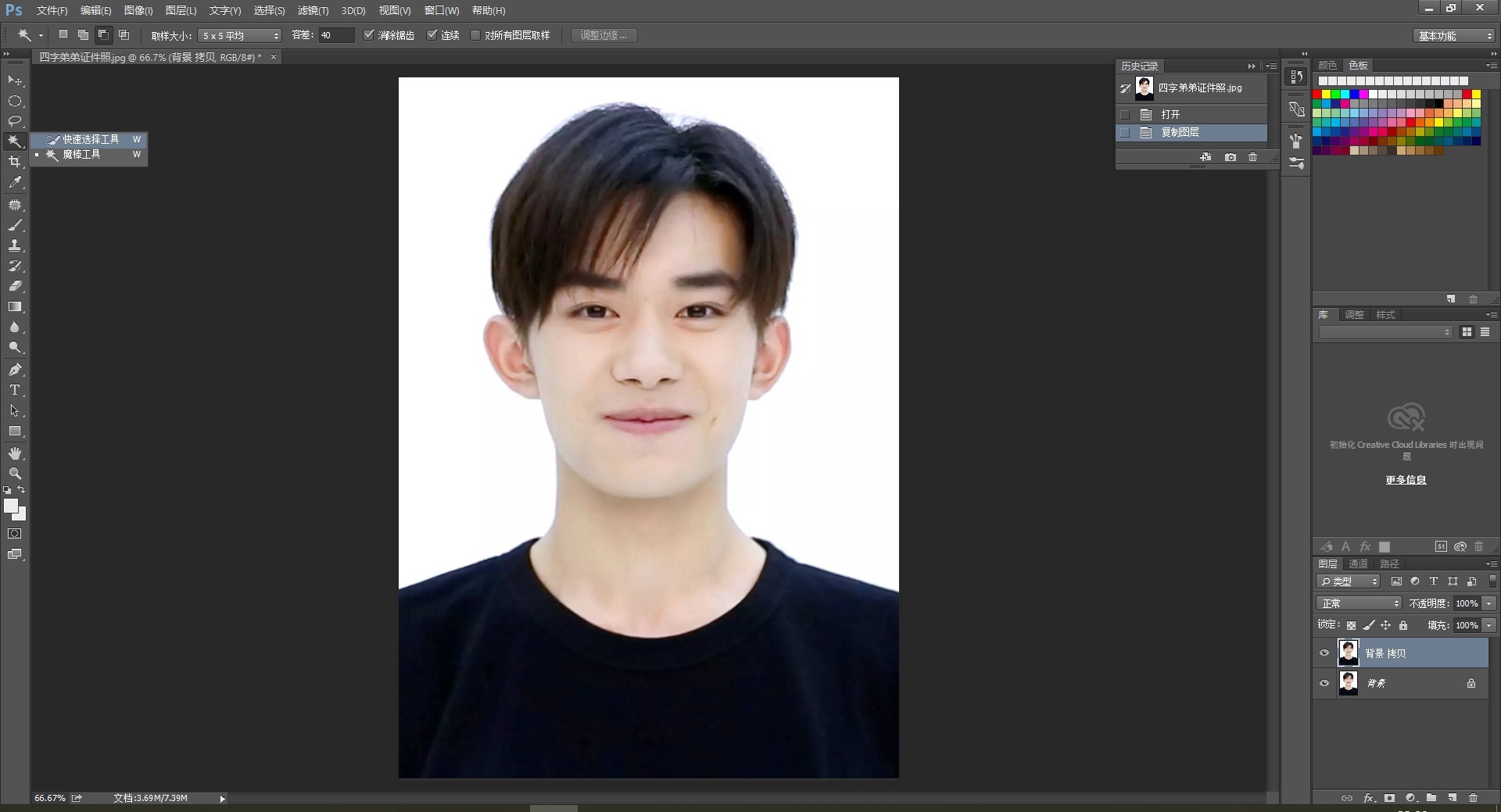Select the Horizontal Type tool
The image size is (1501, 812).
15,390
